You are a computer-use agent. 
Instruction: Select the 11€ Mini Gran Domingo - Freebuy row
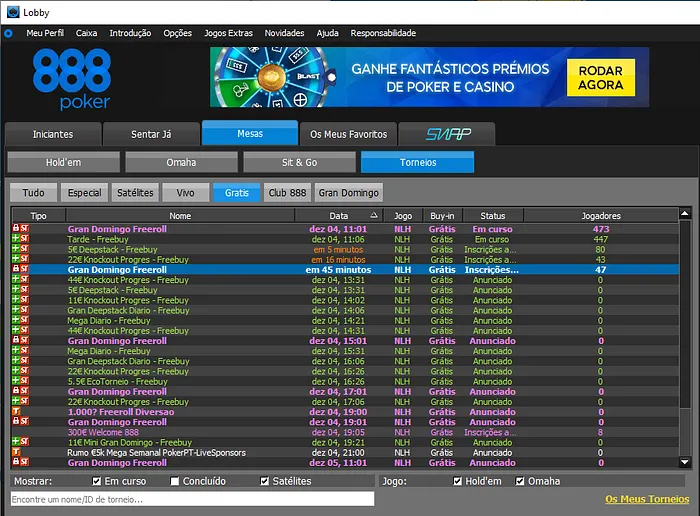click(345, 442)
